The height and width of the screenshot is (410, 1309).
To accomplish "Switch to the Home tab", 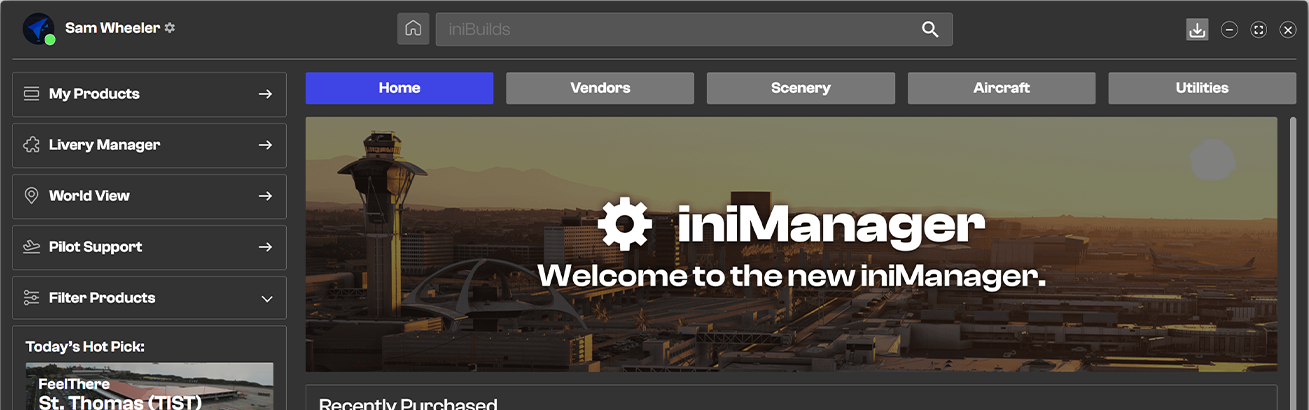I will point(399,88).
